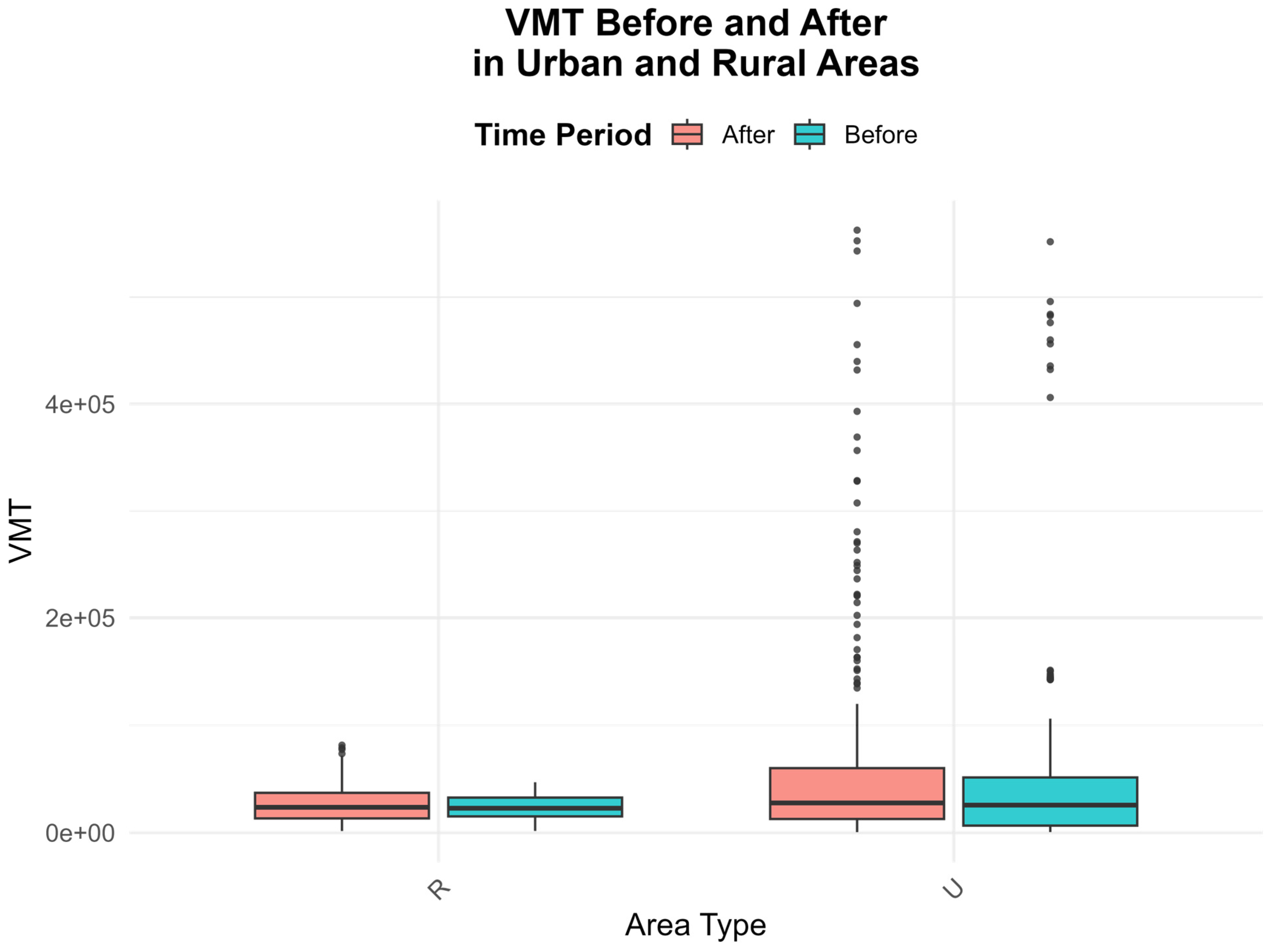Click the chart title "VMT Before and After"

tap(696, 24)
